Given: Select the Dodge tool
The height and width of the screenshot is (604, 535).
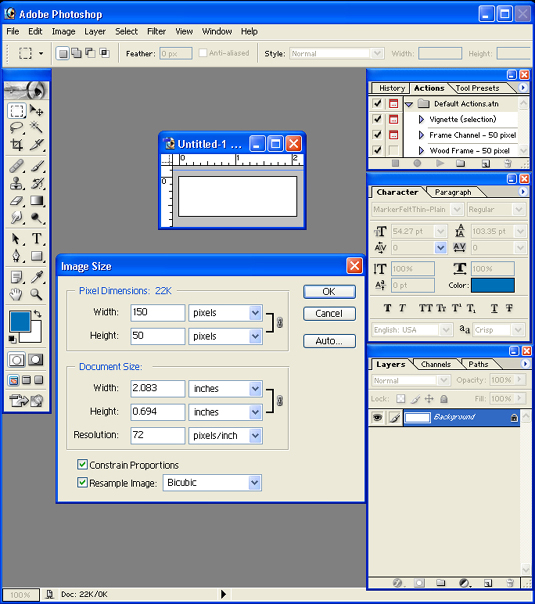Looking at the screenshot, I should point(37,218).
